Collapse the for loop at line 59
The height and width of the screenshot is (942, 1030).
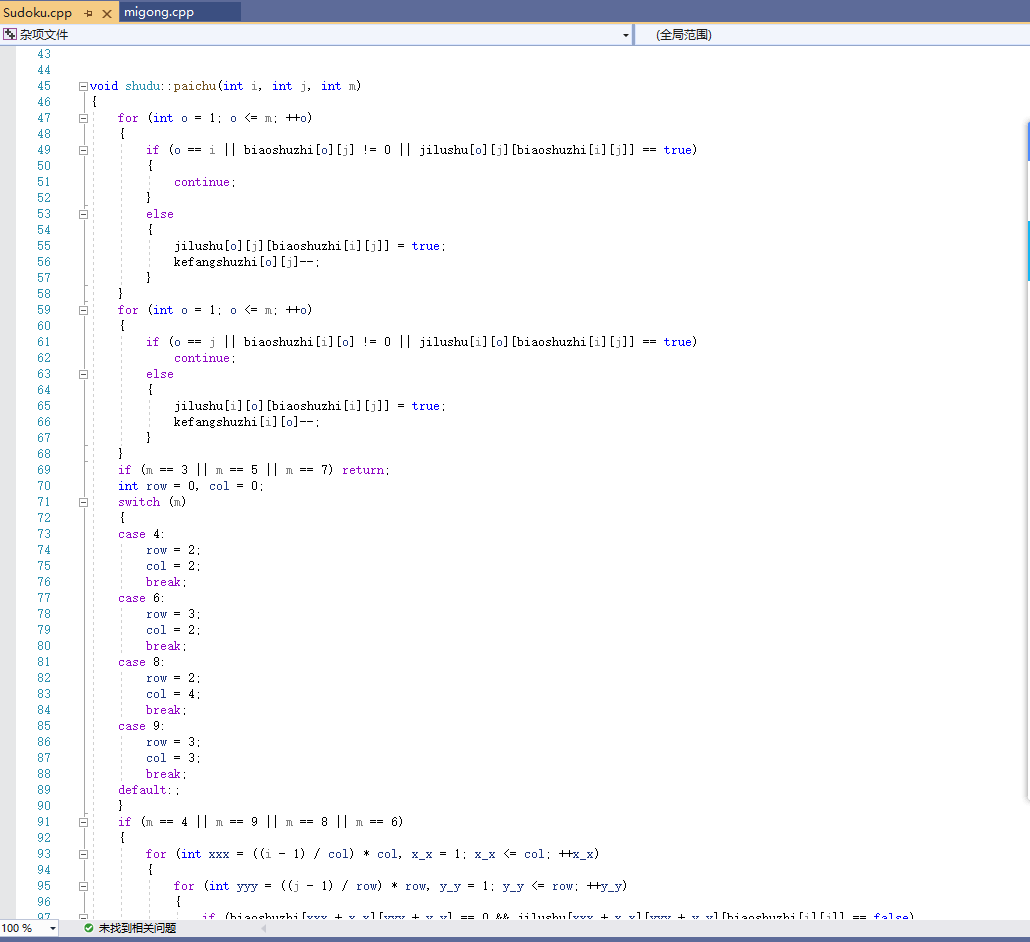tap(83, 310)
